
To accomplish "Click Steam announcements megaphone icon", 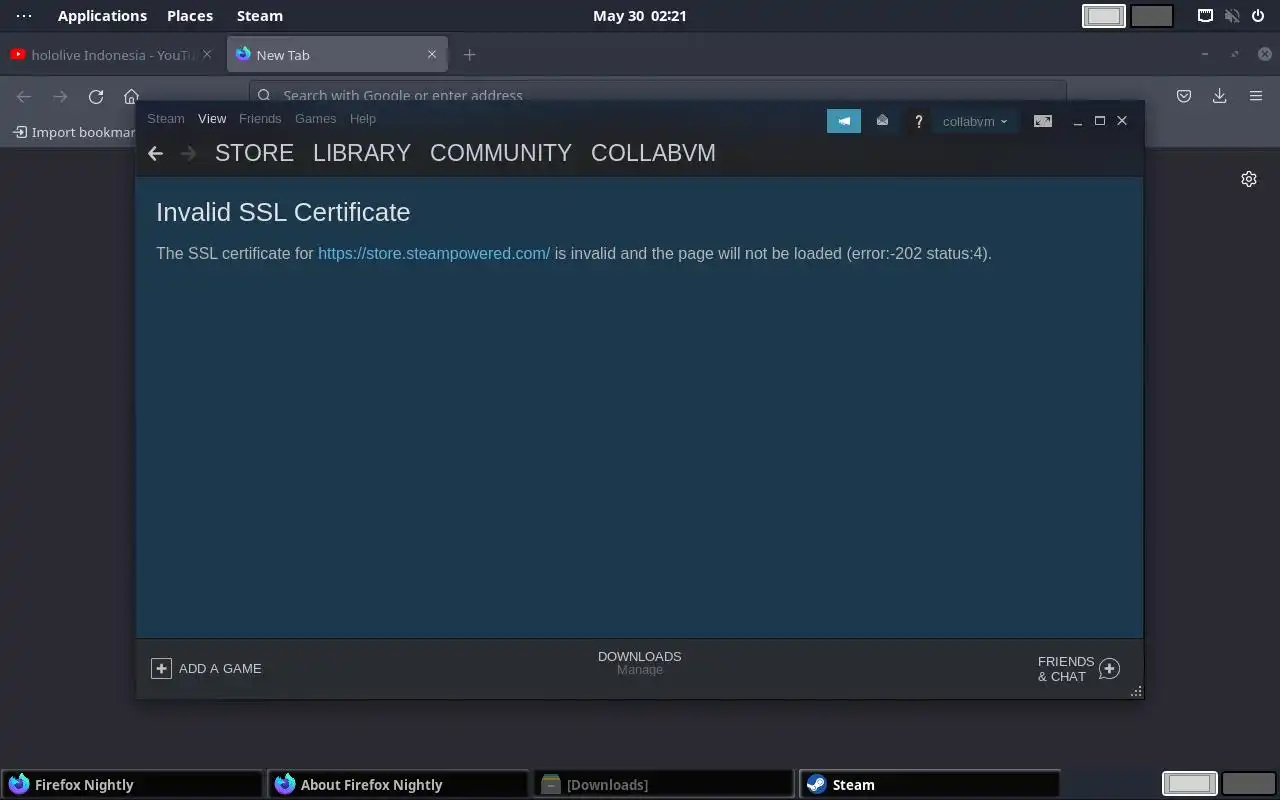I will [844, 121].
